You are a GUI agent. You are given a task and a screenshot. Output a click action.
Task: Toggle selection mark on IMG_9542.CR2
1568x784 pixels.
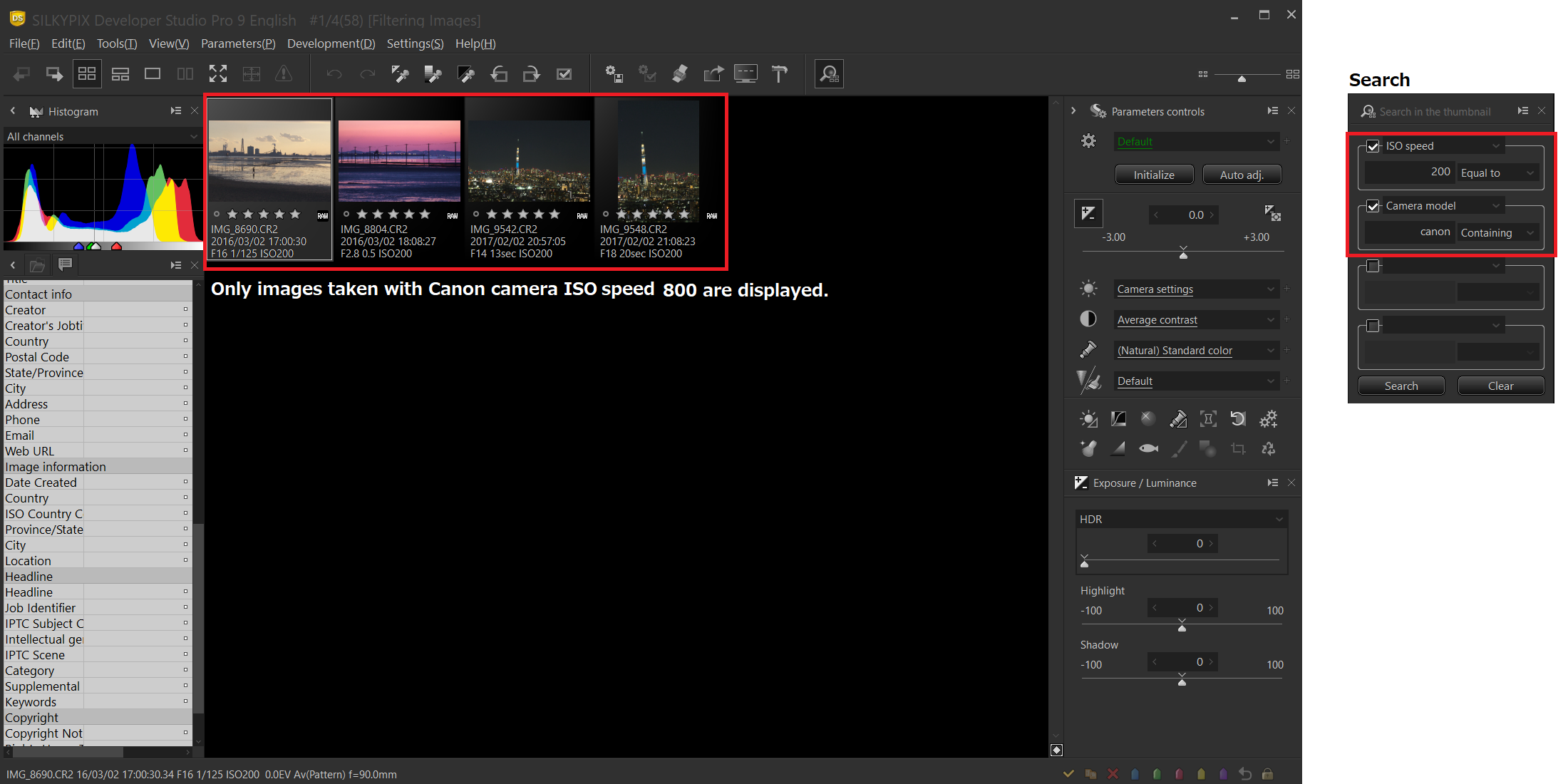coord(476,214)
